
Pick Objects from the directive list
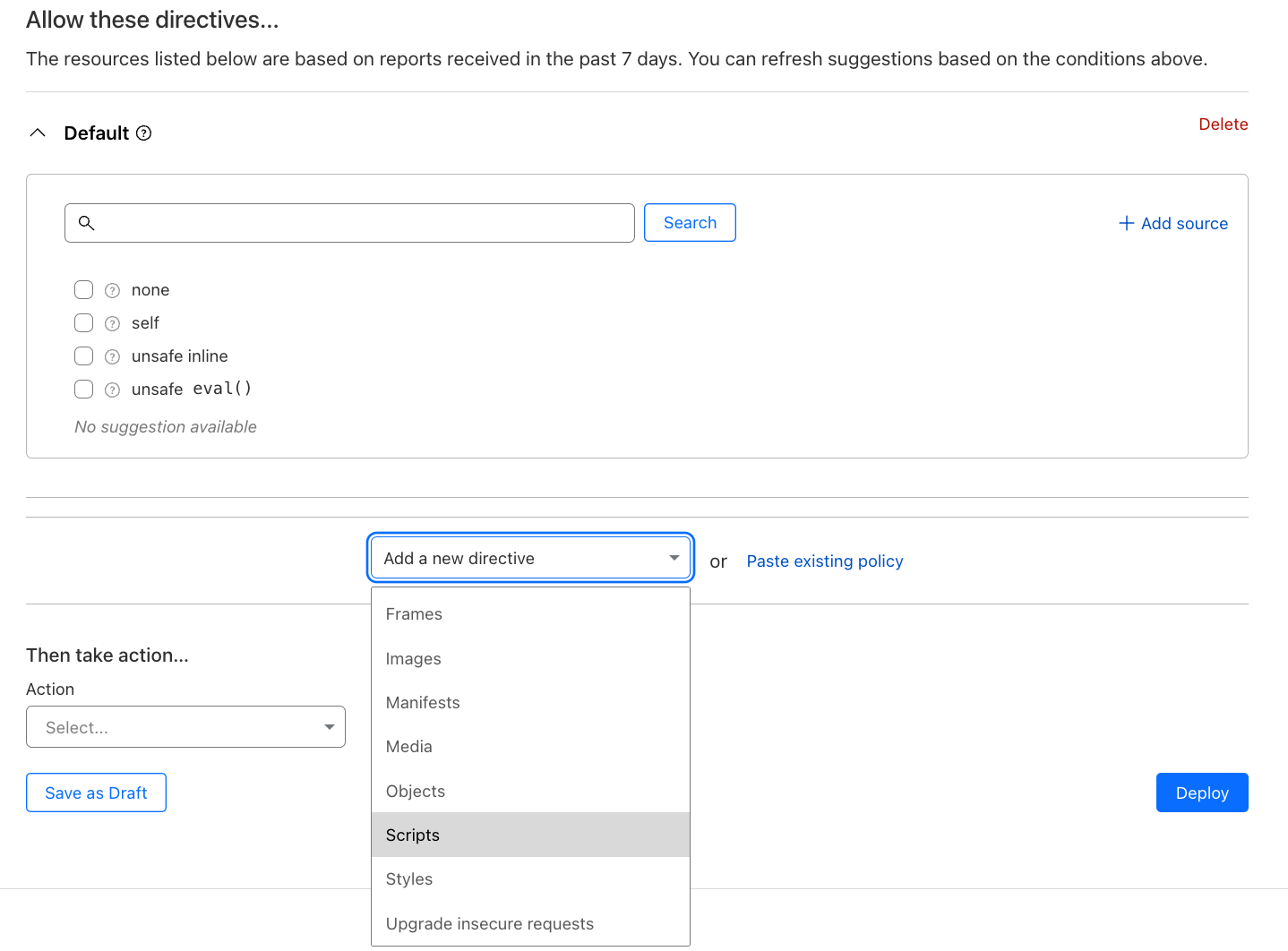[x=530, y=792]
